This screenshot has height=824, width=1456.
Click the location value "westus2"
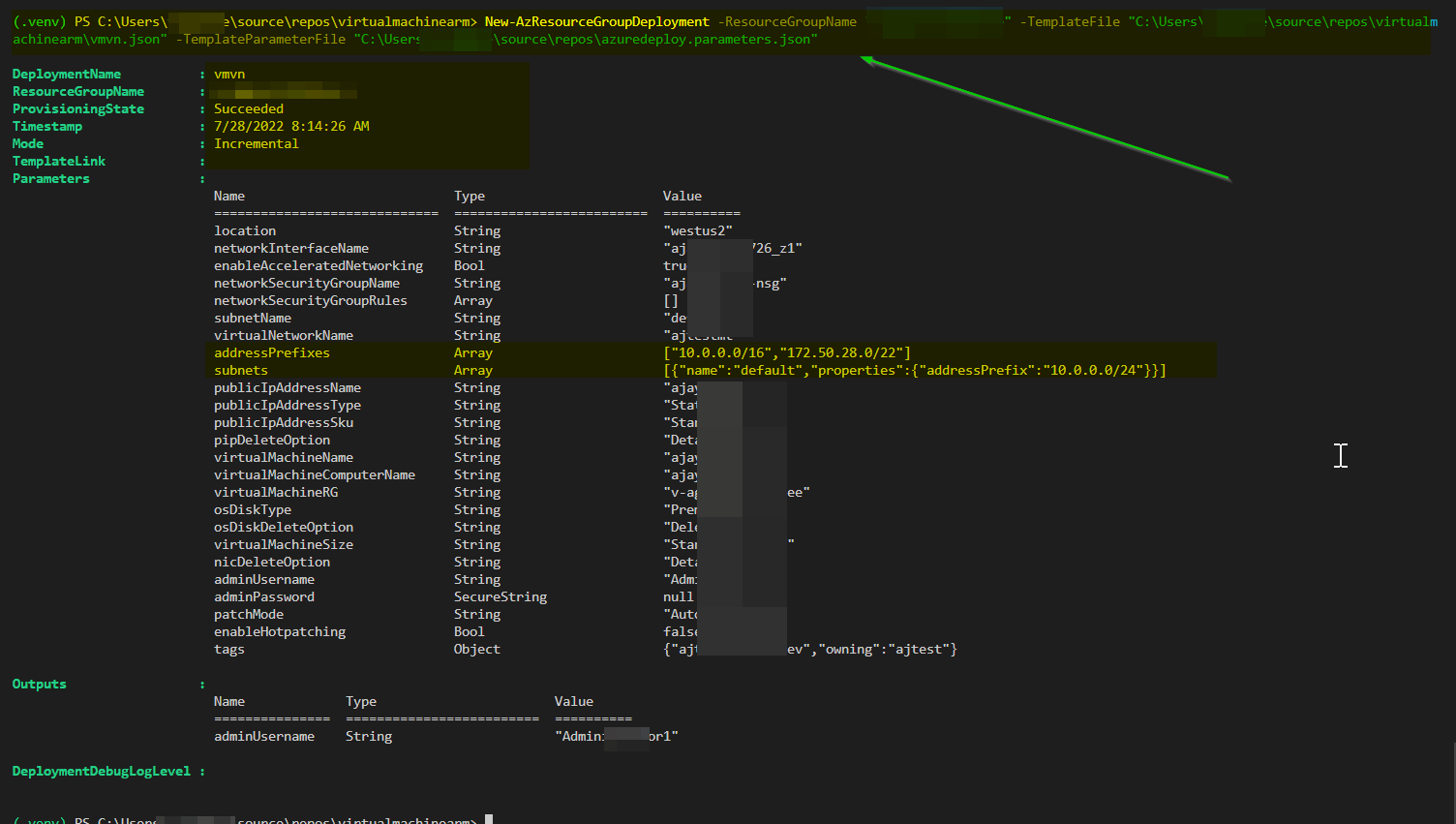point(698,231)
